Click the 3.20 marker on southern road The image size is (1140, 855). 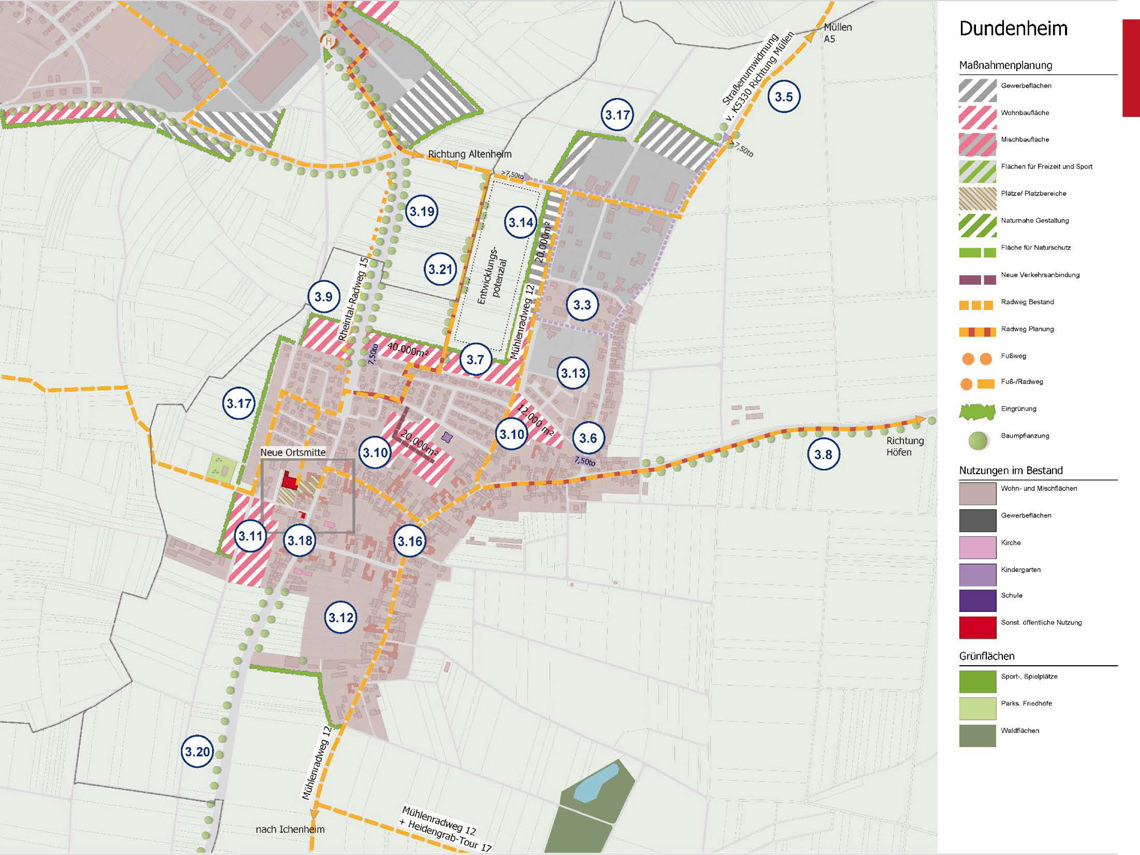tap(197, 751)
